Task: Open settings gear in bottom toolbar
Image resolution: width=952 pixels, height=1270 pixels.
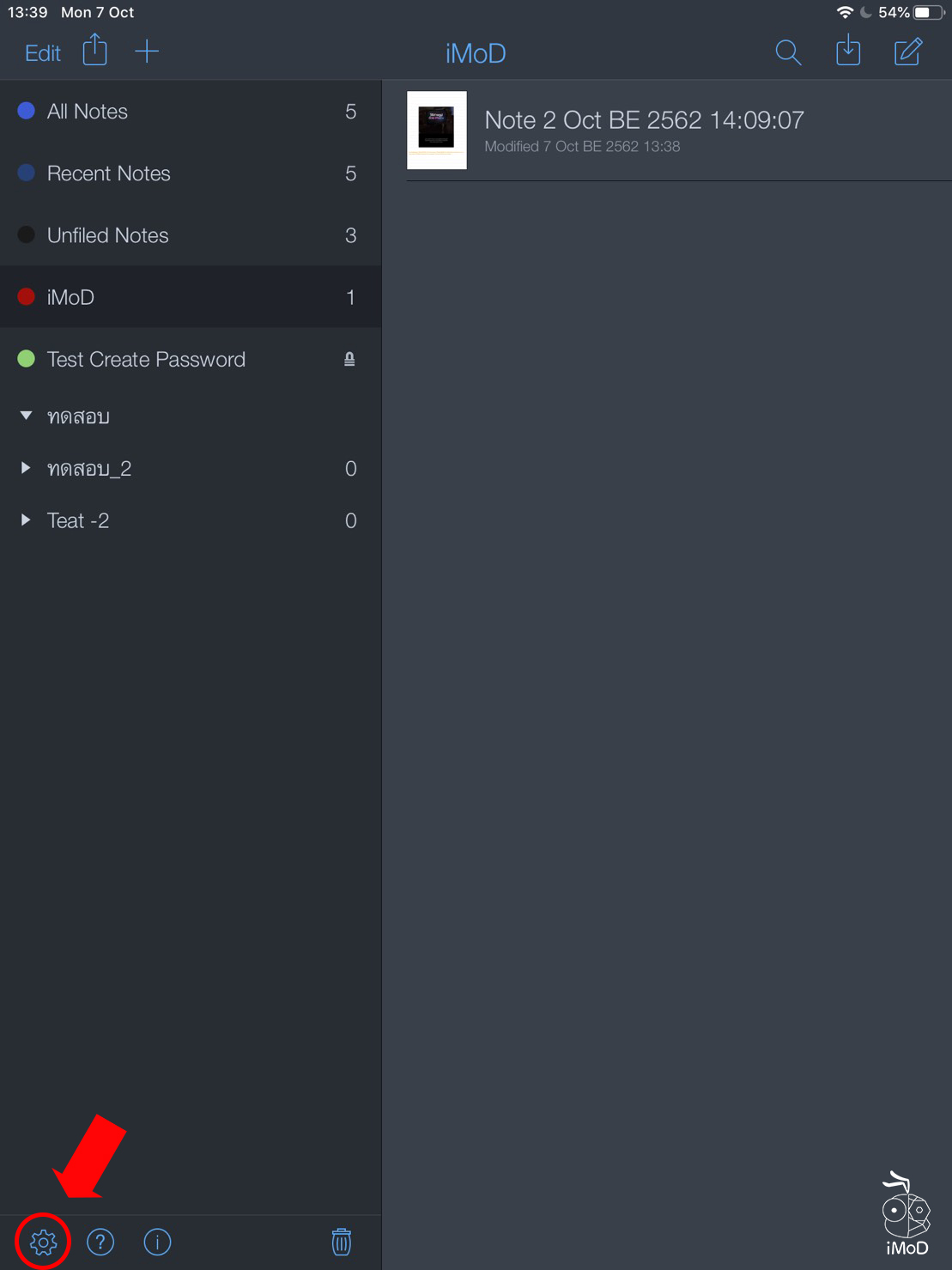Action: (x=43, y=1242)
